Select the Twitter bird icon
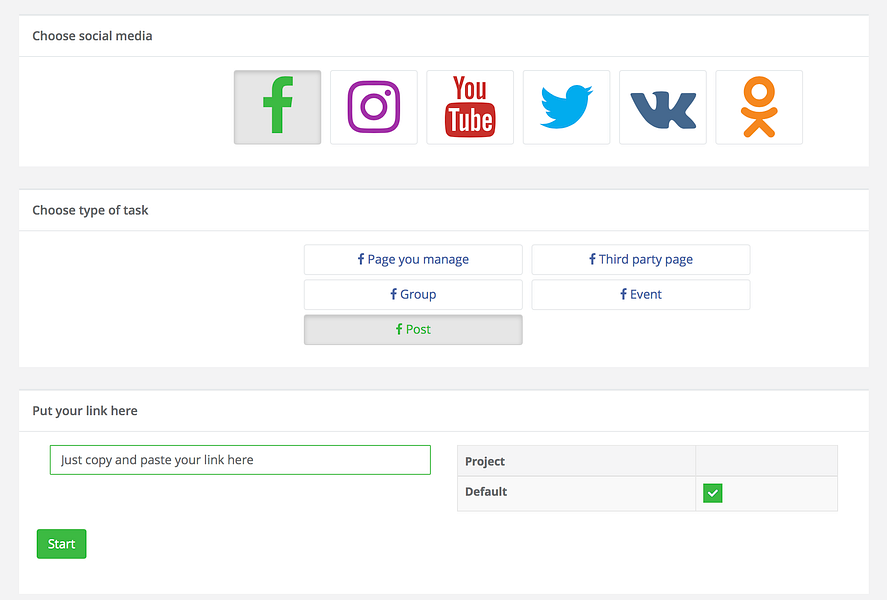The width and height of the screenshot is (887, 600). (x=566, y=107)
